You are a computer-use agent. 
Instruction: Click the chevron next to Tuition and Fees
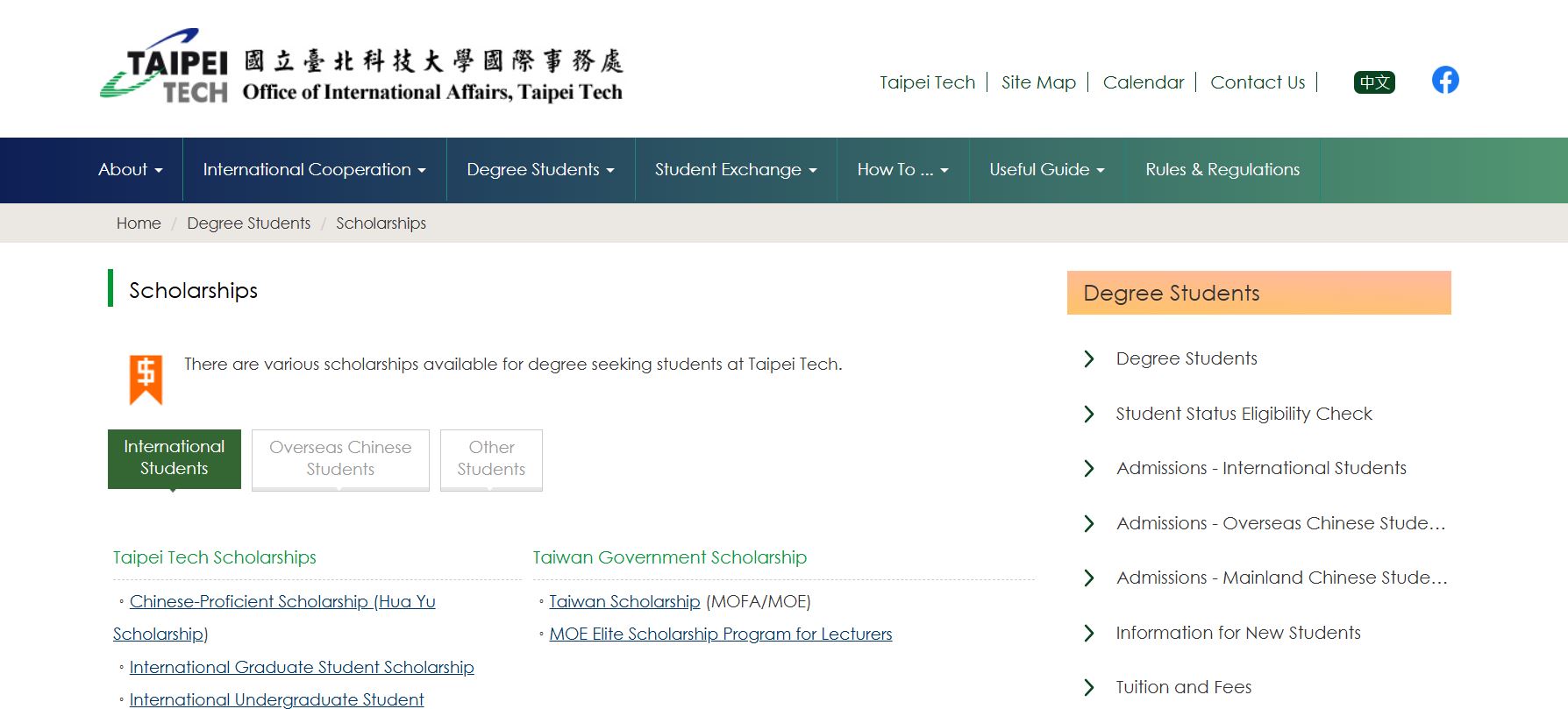pyautogui.click(x=1089, y=687)
